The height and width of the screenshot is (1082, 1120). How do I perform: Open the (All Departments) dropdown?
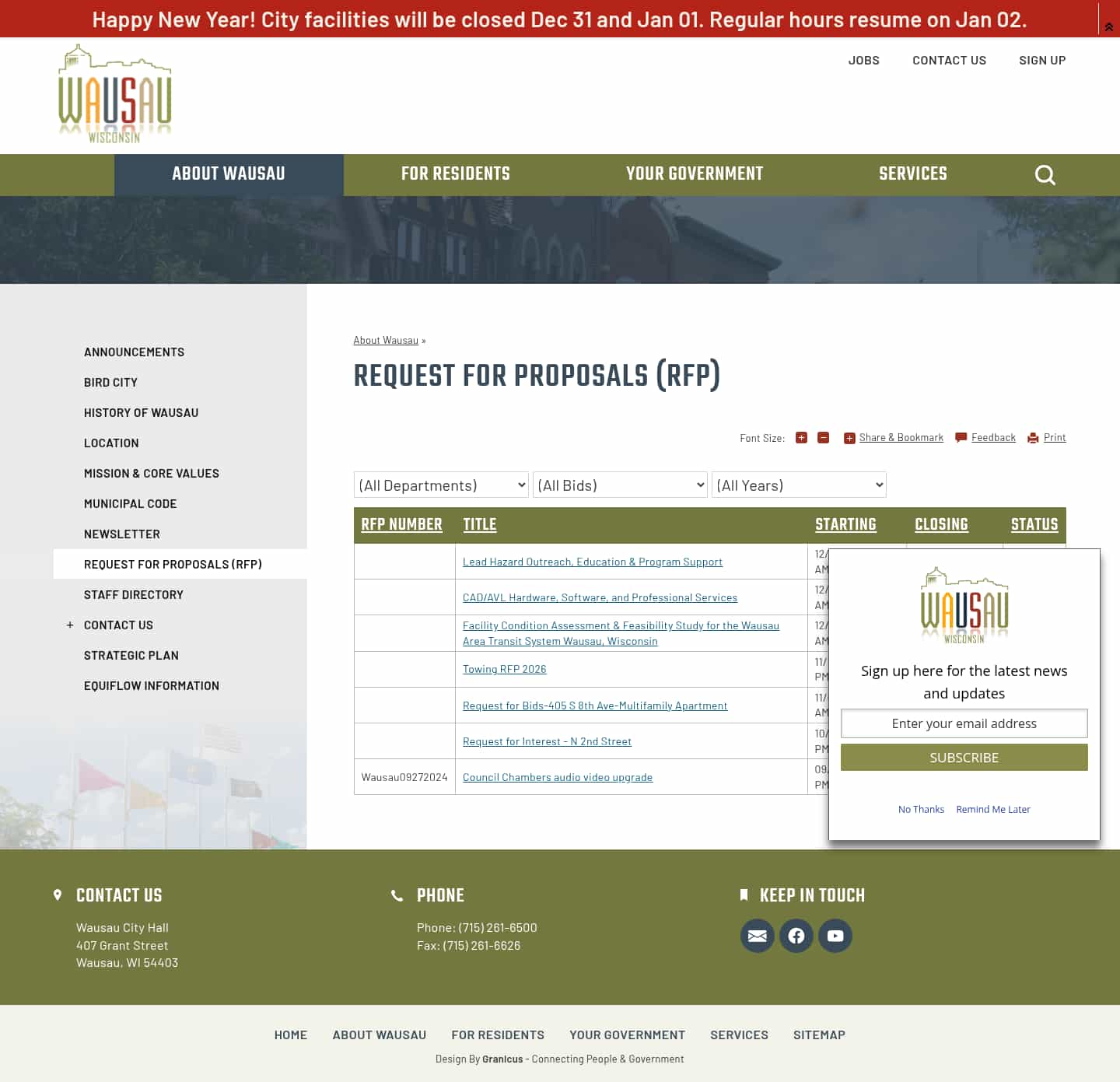click(x=440, y=485)
